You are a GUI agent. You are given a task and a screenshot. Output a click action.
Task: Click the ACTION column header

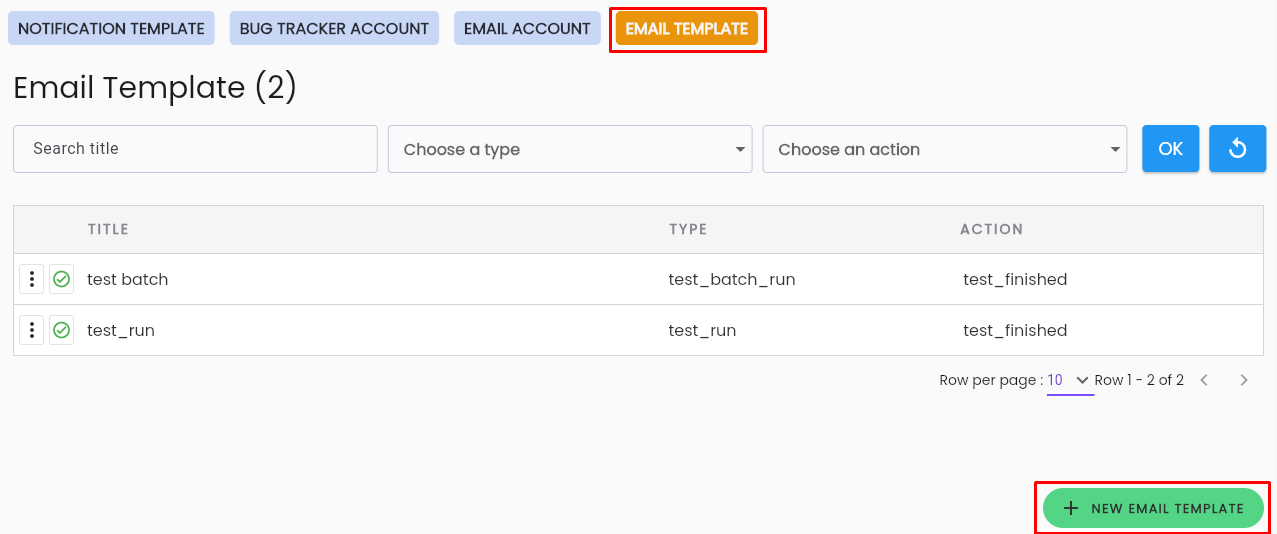point(991,229)
